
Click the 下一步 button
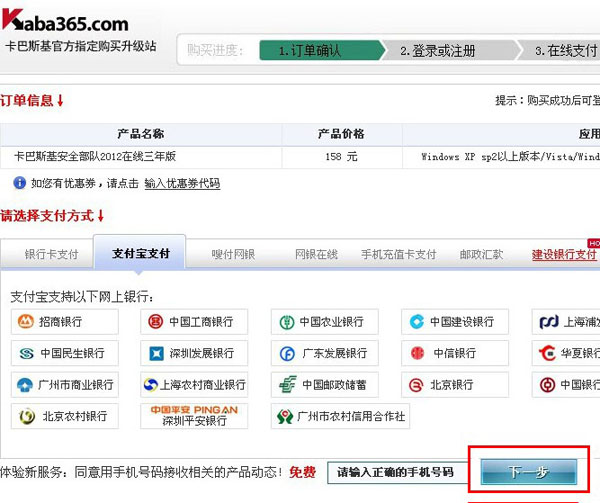coord(527,471)
